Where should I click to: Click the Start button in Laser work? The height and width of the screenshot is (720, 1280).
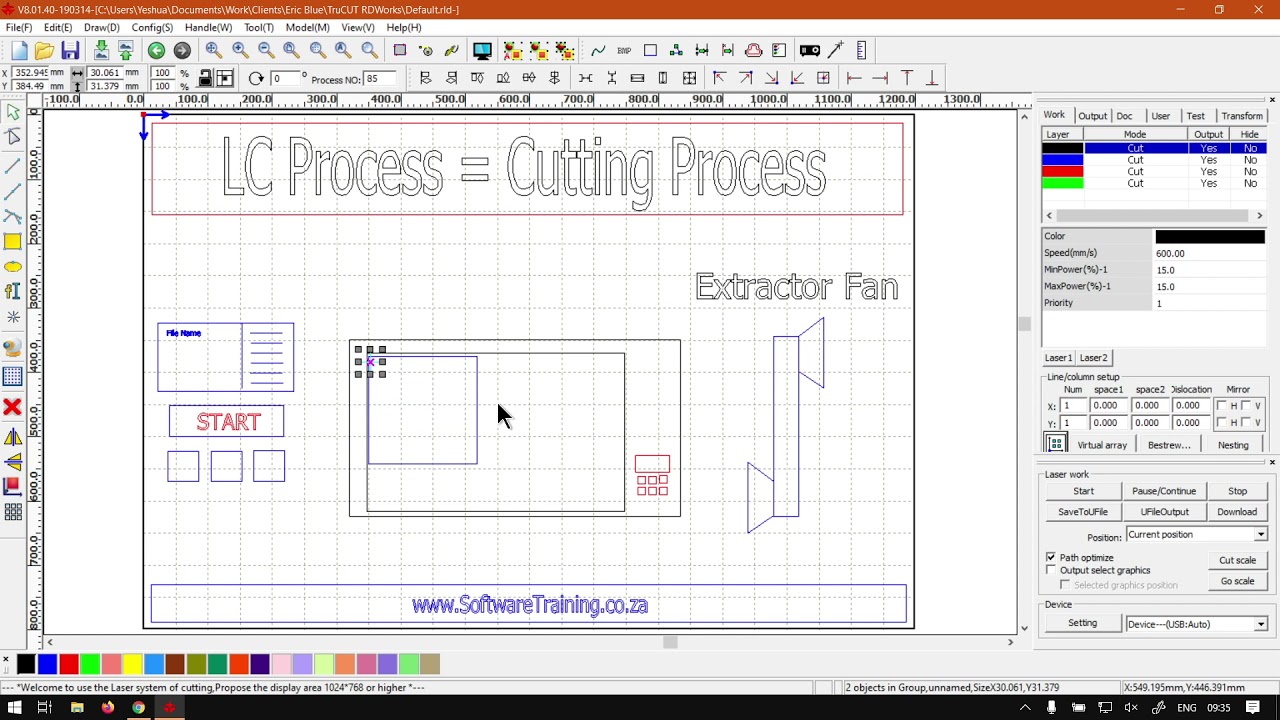coord(1083,491)
